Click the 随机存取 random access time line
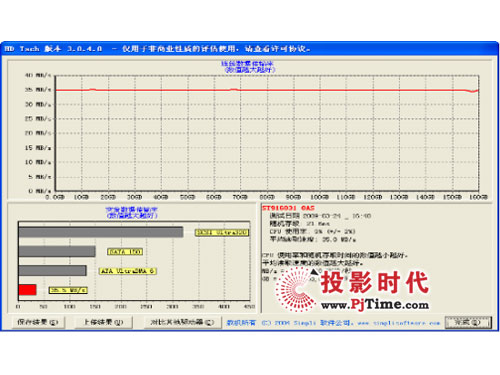 [x=299, y=224]
